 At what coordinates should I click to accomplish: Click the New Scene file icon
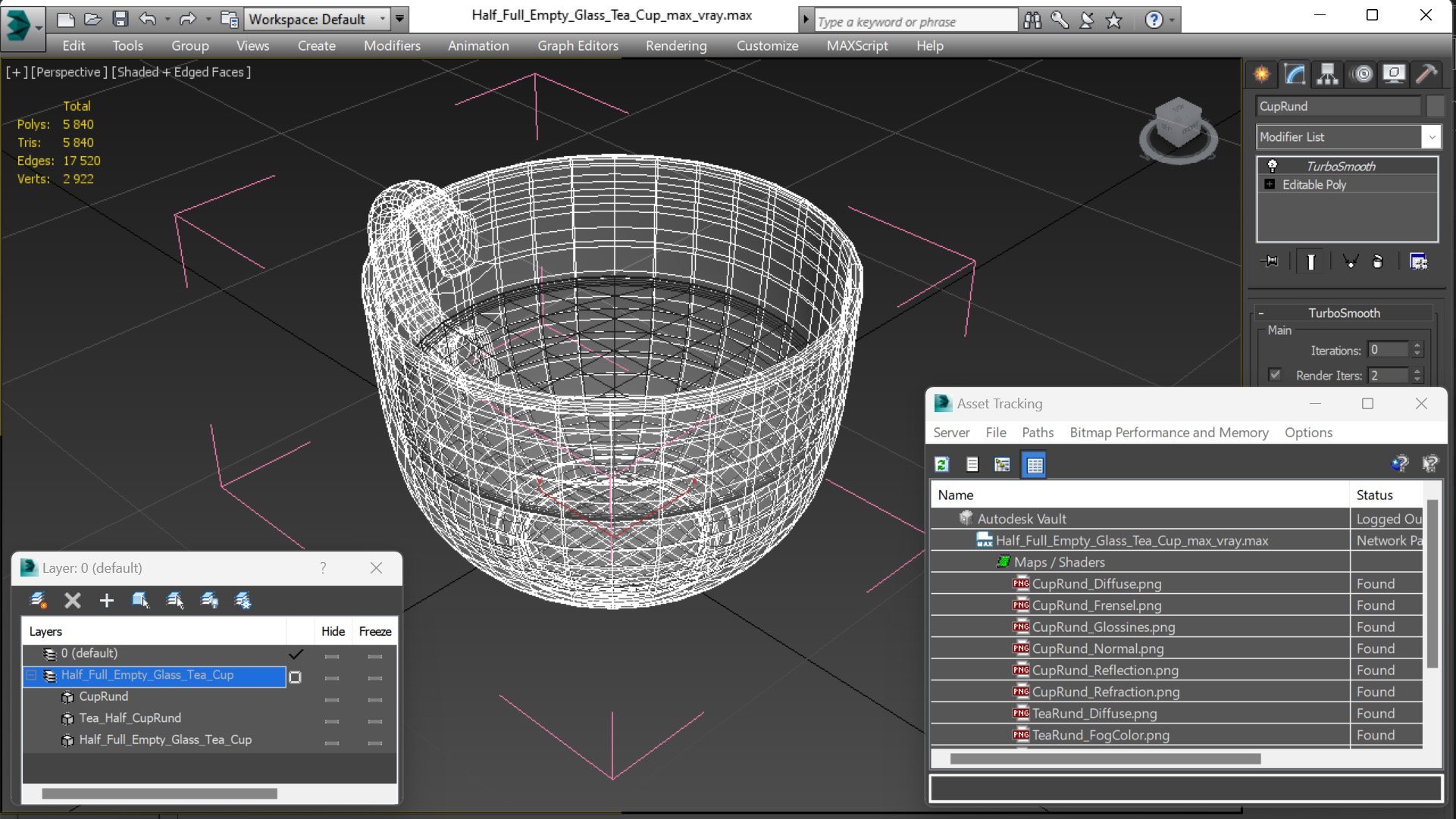(66, 19)
